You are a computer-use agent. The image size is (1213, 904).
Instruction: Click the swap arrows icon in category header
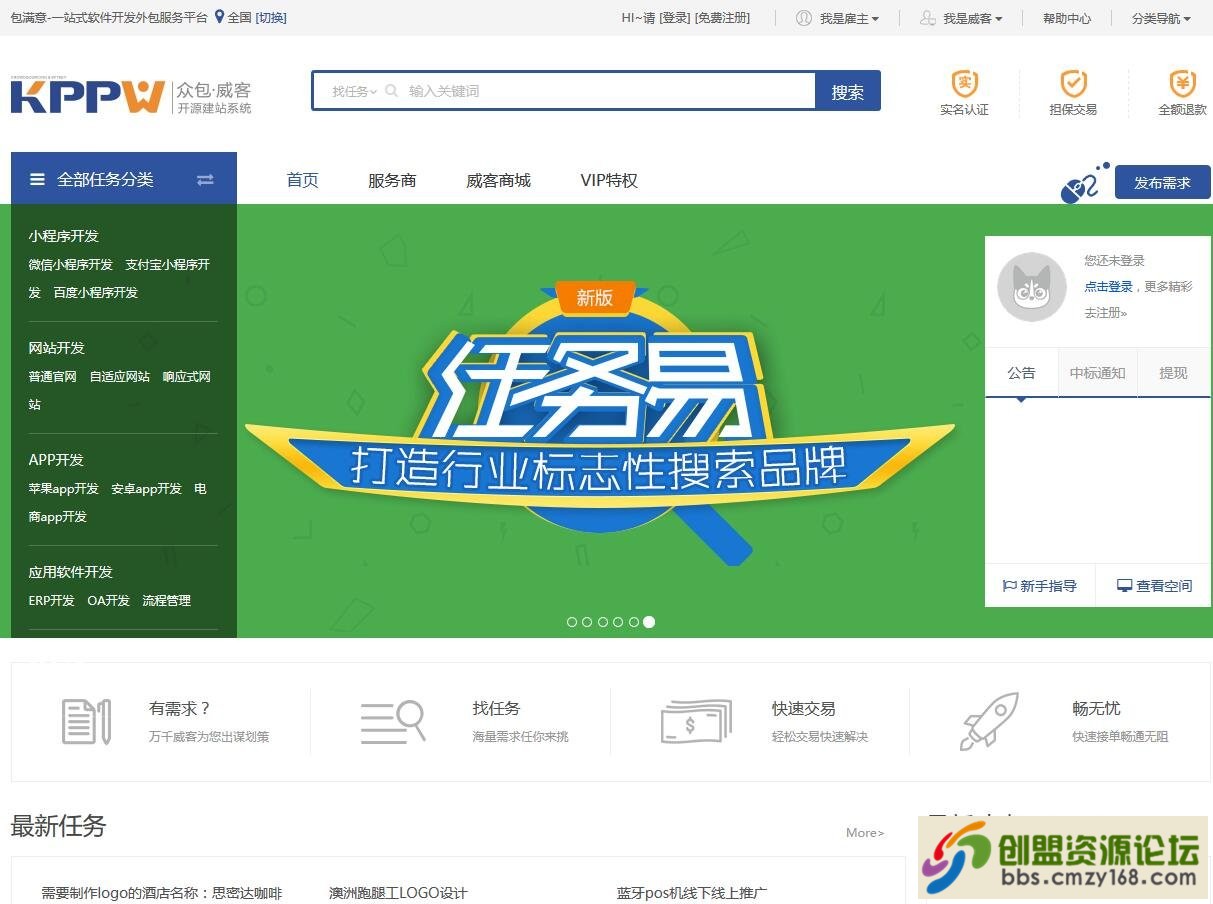pyautogui.click(x=205, y=180)
